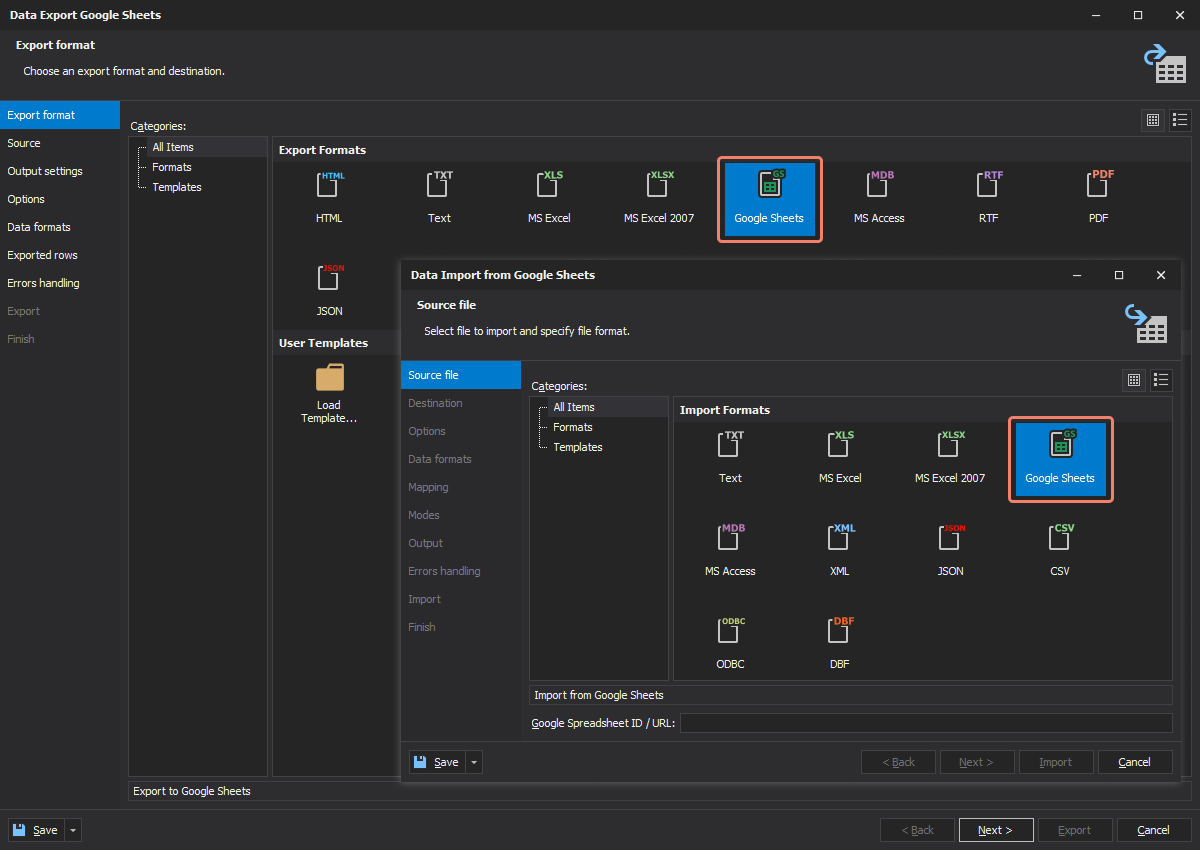Open Load Template via the folder icon

coord(328,378)
